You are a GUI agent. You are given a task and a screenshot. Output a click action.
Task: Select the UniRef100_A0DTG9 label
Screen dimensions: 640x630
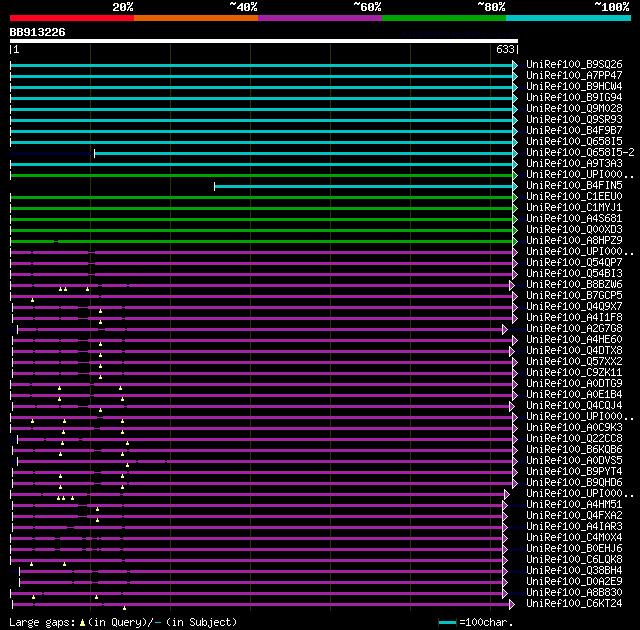(574, 384)
